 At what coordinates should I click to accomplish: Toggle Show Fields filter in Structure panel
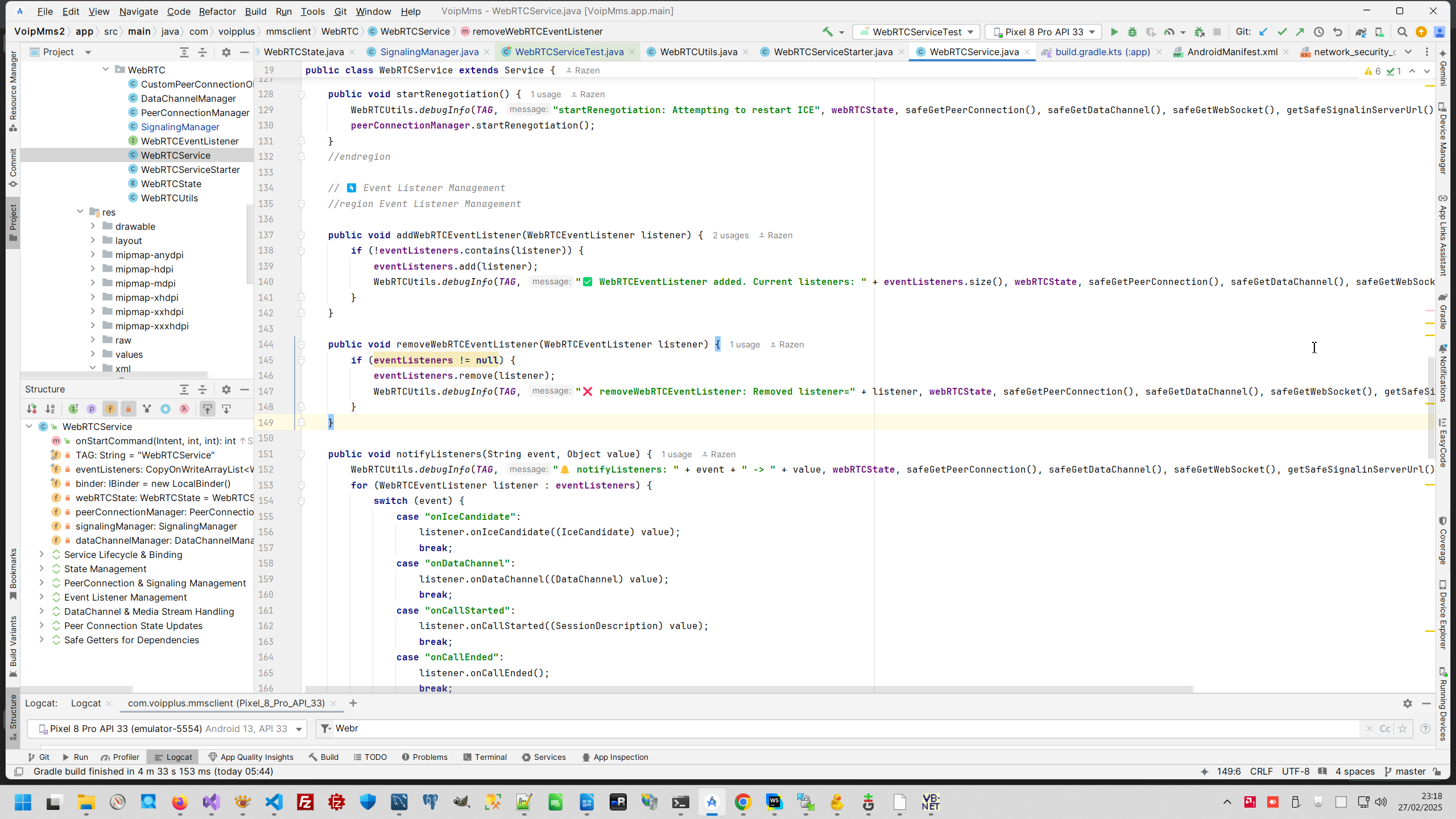[110, 409]
